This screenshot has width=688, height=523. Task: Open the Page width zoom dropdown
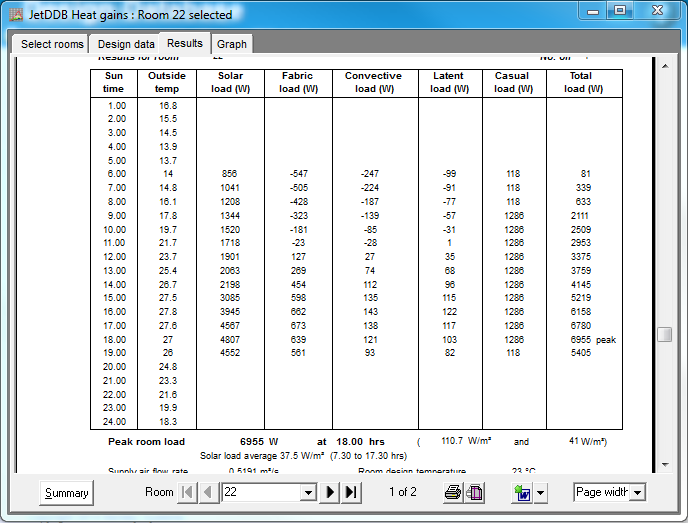pyautogui.click(x=638, y=492)
